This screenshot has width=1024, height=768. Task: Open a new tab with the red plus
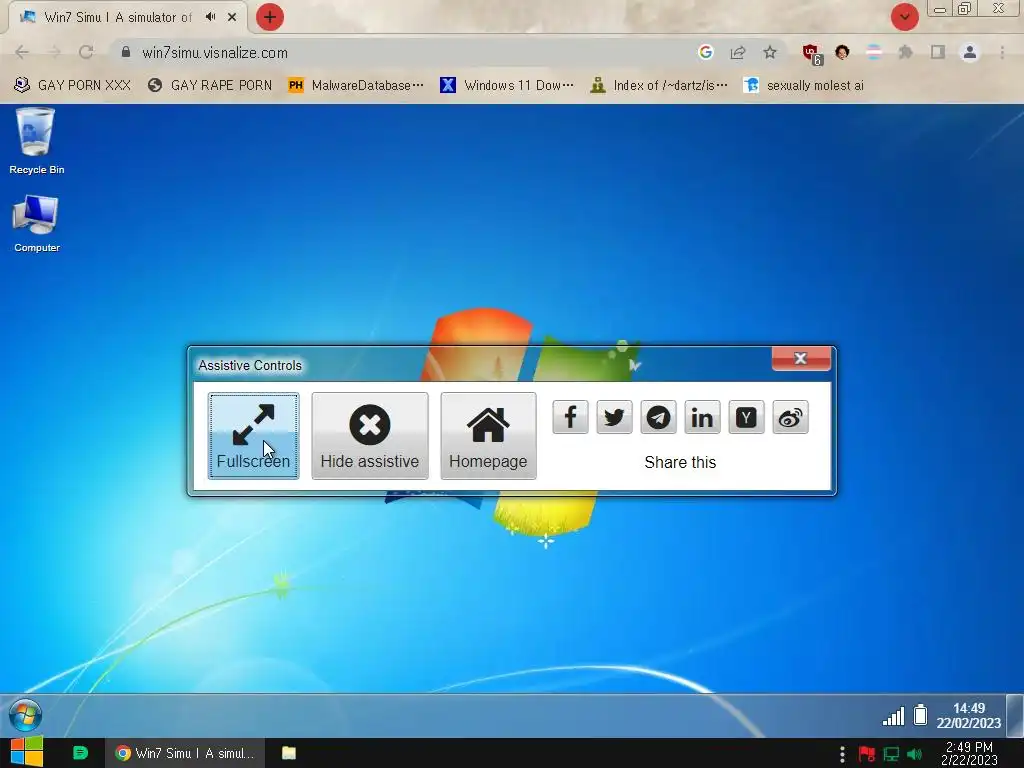pyautogui.click(x=270, y=17)
